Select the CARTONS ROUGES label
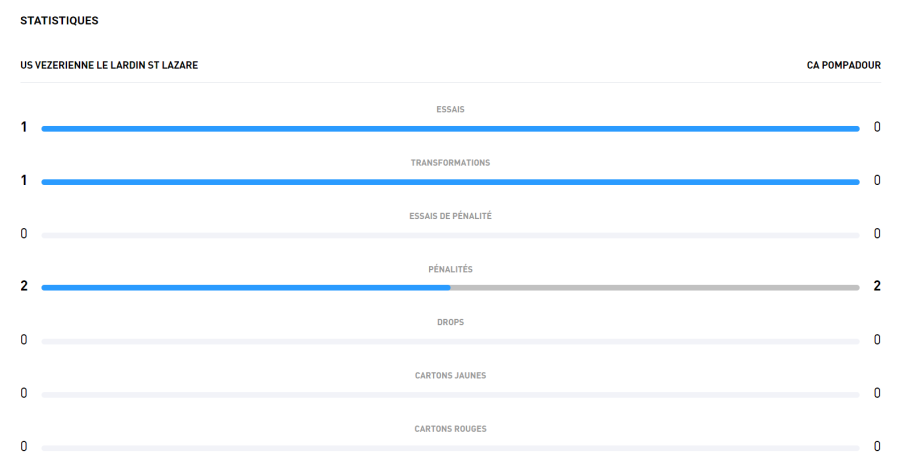 pos(450,429)
